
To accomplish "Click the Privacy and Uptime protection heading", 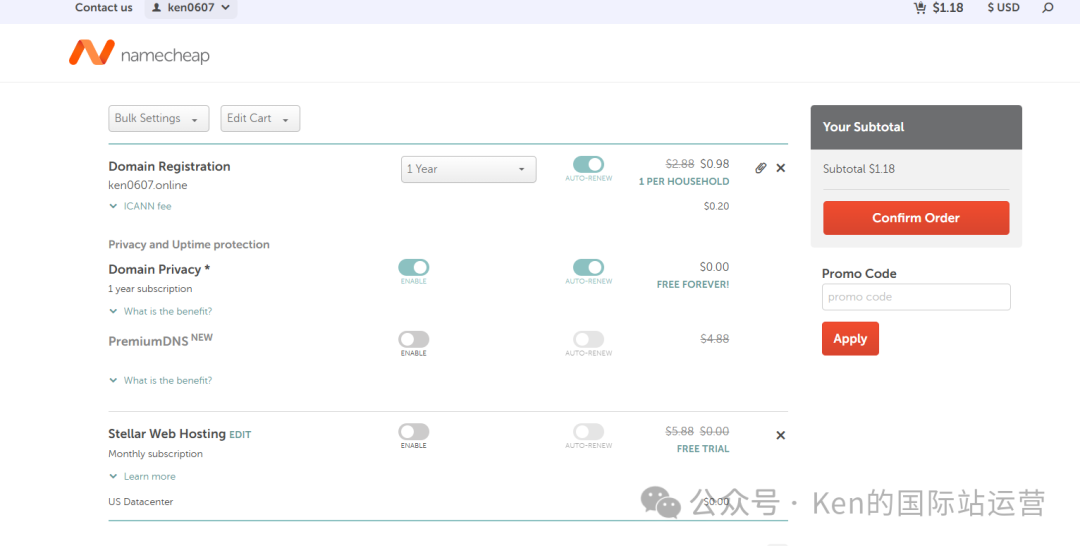I will click(189, 244).
